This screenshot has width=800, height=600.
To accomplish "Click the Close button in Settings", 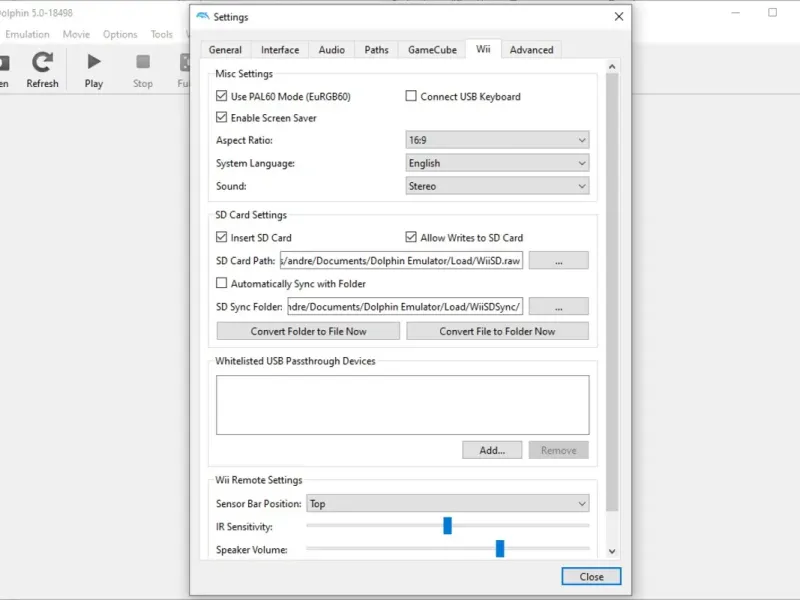I will point(591,577).
